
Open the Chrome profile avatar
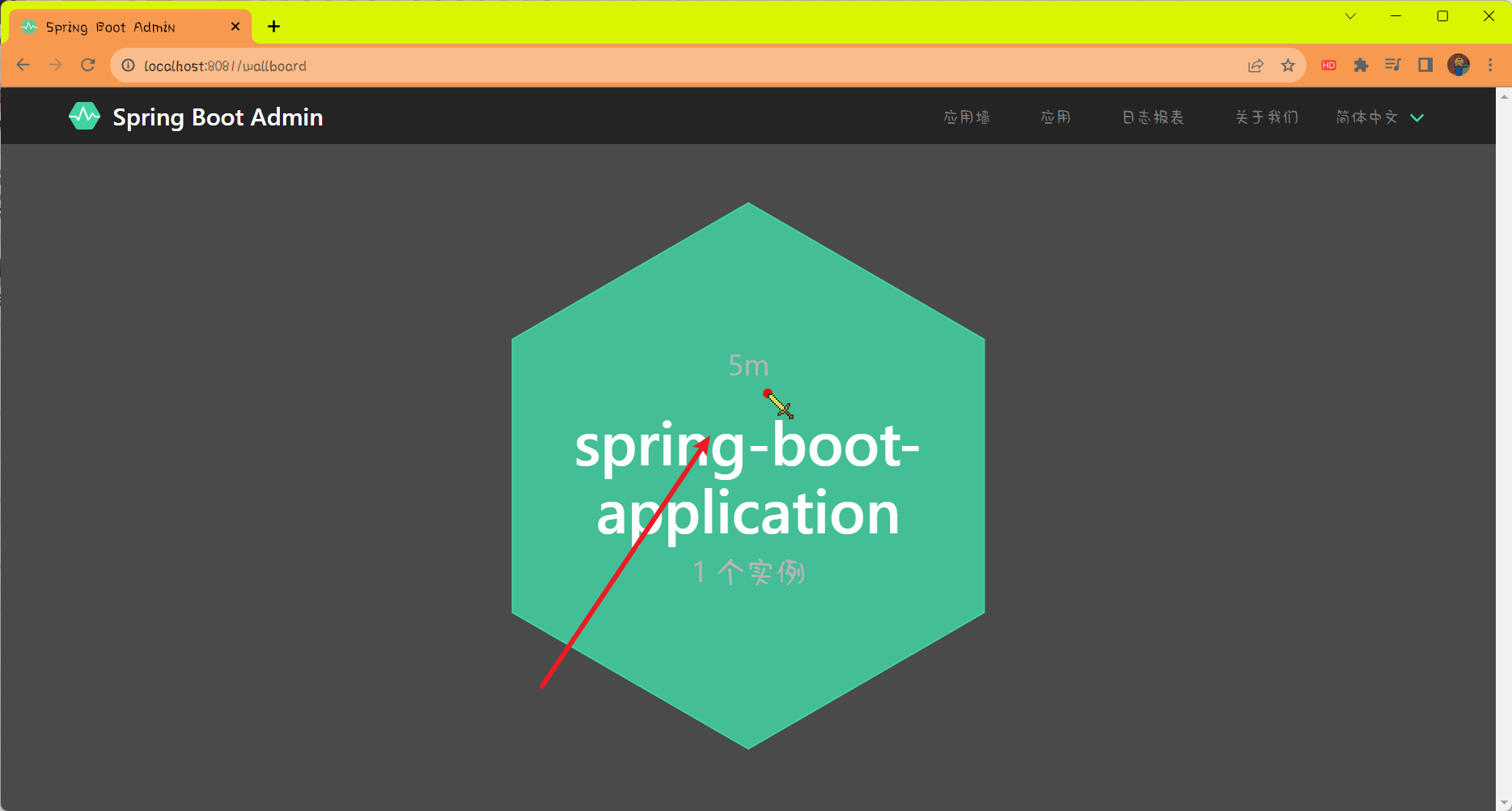click(x=1459, y=65)
